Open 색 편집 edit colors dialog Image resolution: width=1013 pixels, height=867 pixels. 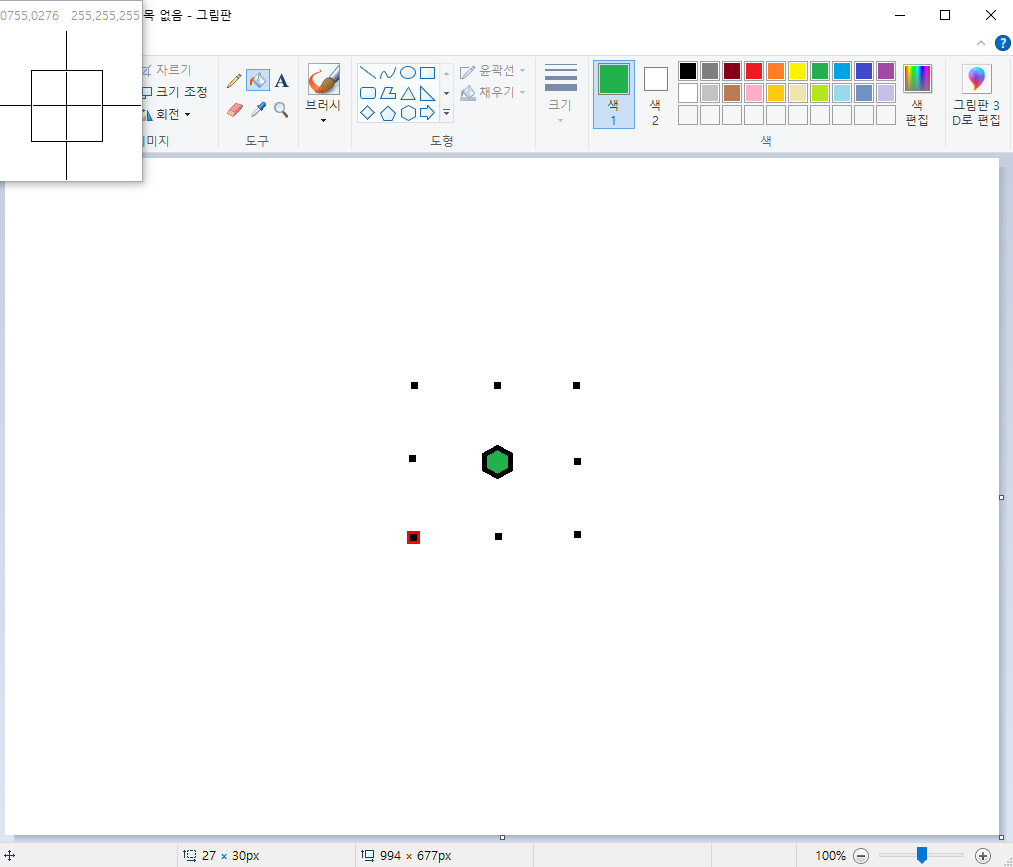[916, 94]
